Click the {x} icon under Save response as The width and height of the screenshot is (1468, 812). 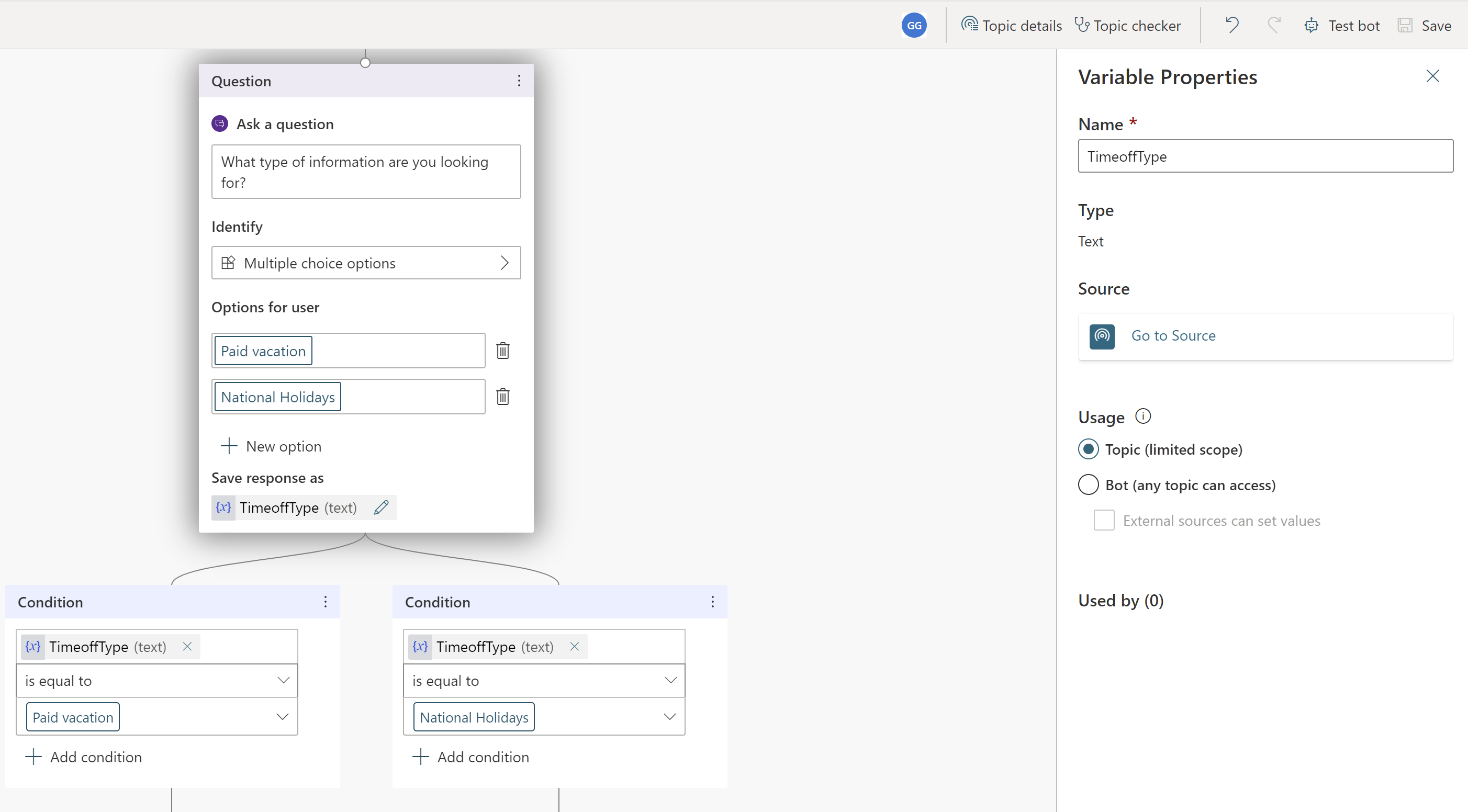[223, 507]
